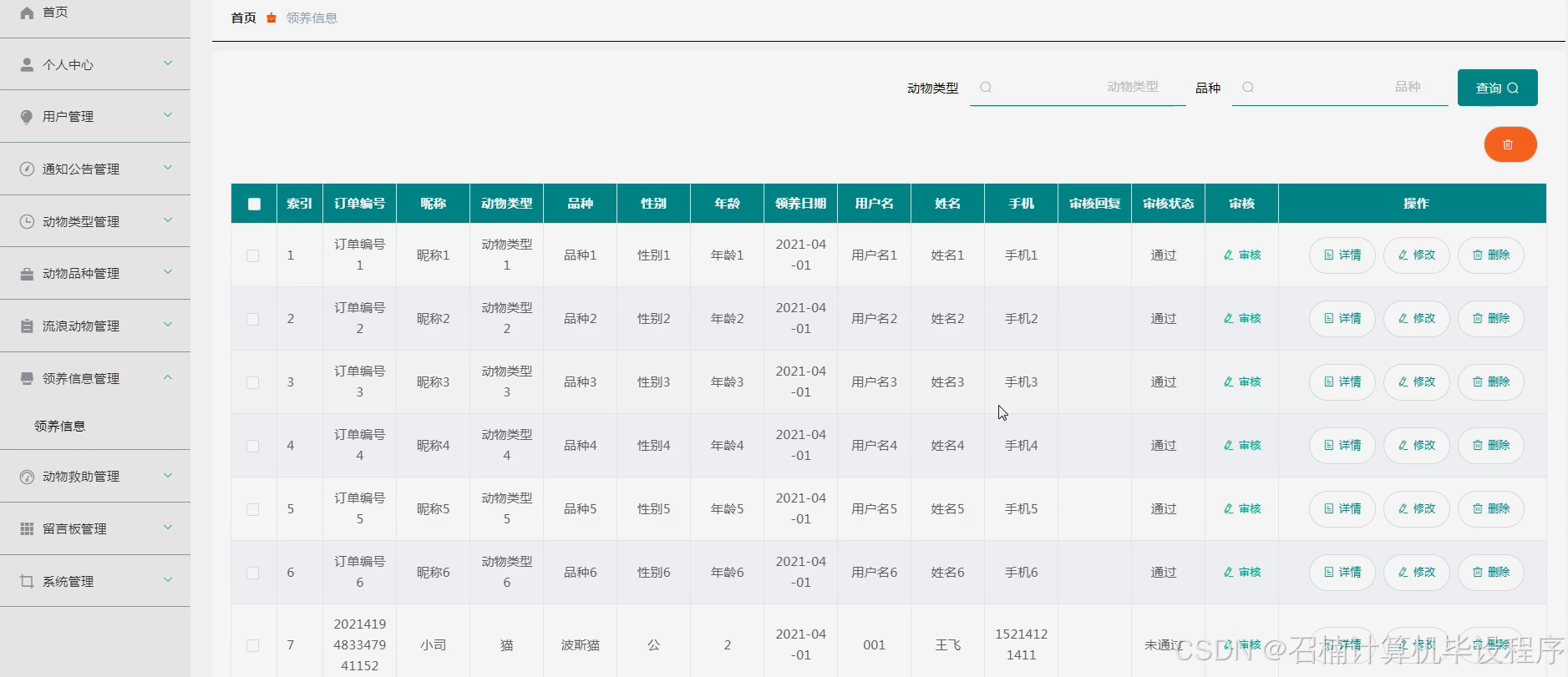Check the row 6 checkbox
Image resolution: width=1568 pixels, height=677 pixels.
click(x=252, y=573)
